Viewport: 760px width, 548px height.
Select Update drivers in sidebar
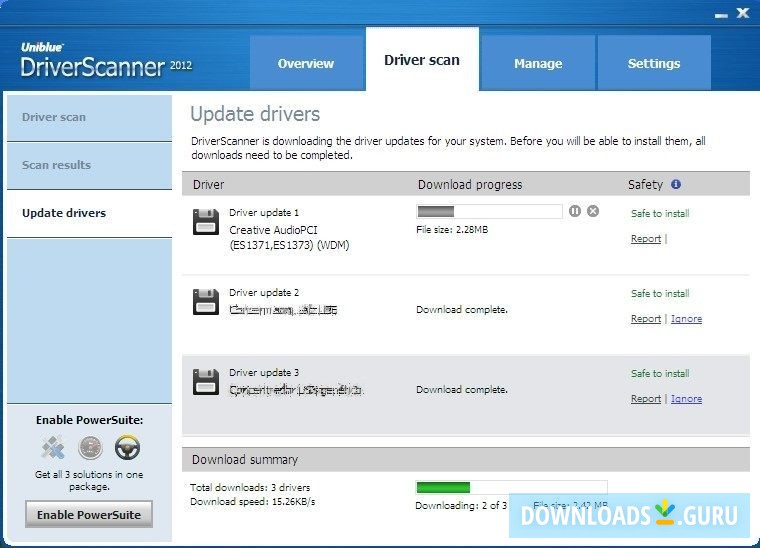89,213
